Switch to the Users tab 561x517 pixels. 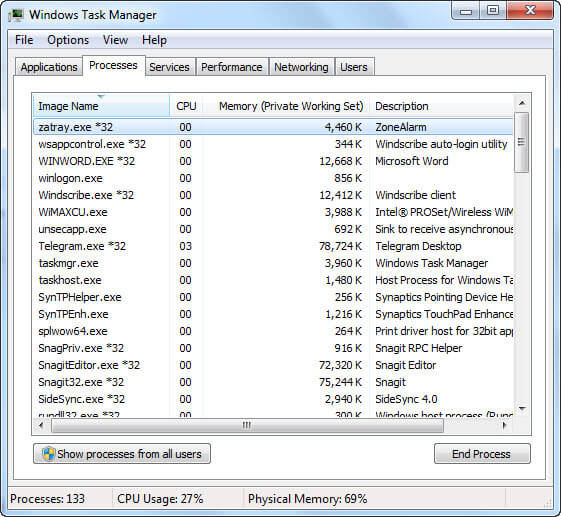coord(354,67)
